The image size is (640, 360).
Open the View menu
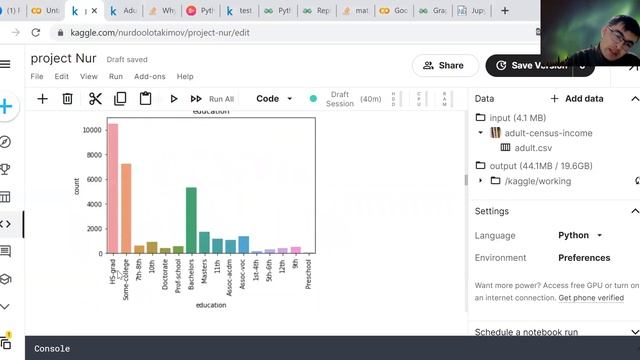89,76
